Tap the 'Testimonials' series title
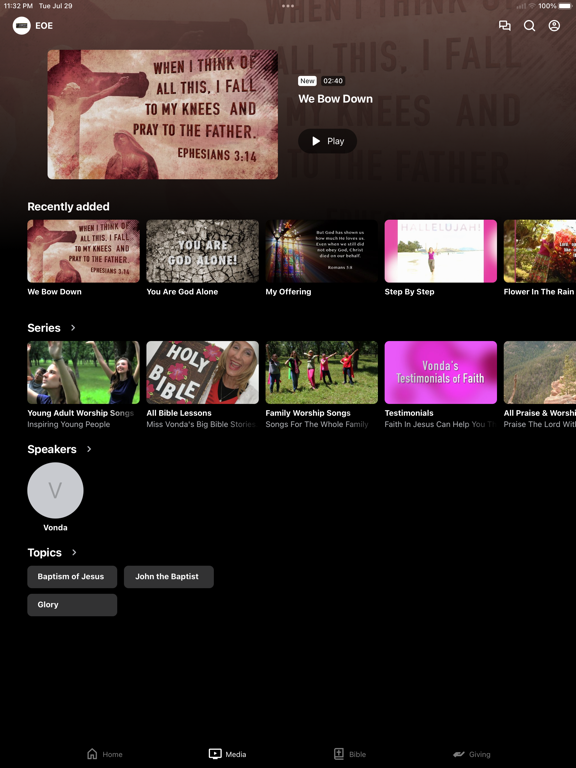Image resolution: width=576 pixels, height=768 pixels. (x=409, y=413)
